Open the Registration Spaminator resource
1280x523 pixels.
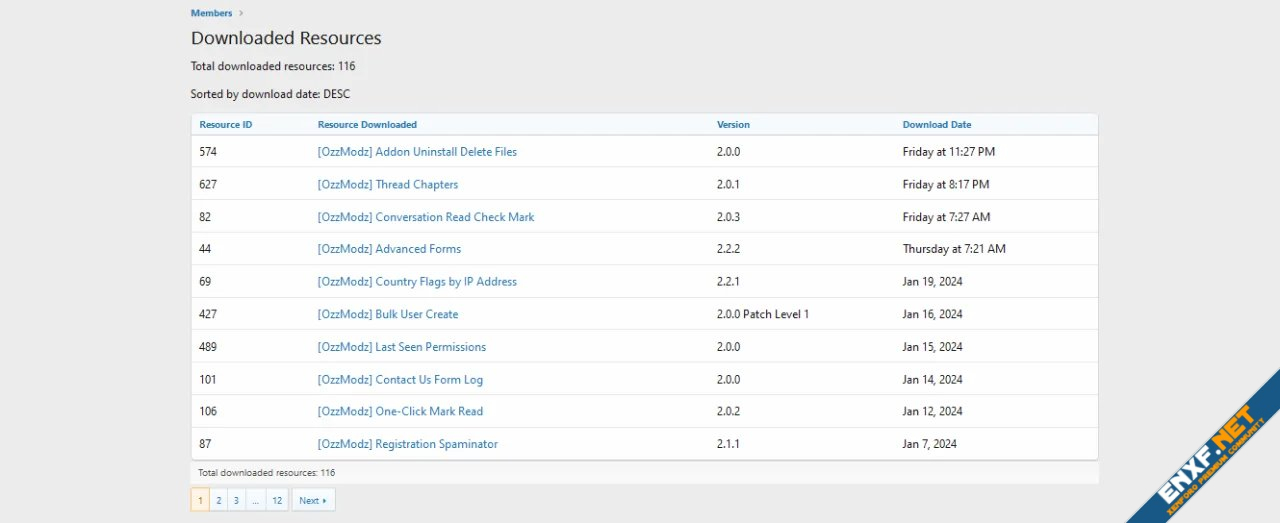[x=407, y=444]
